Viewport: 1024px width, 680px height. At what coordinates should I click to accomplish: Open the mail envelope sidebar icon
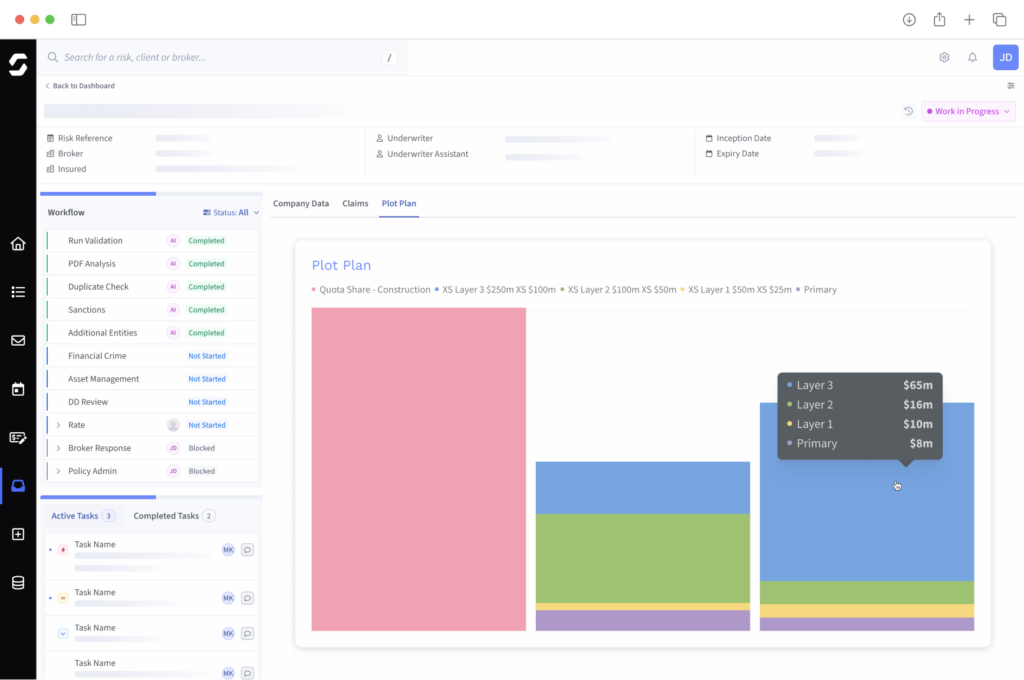click(18, 340)
